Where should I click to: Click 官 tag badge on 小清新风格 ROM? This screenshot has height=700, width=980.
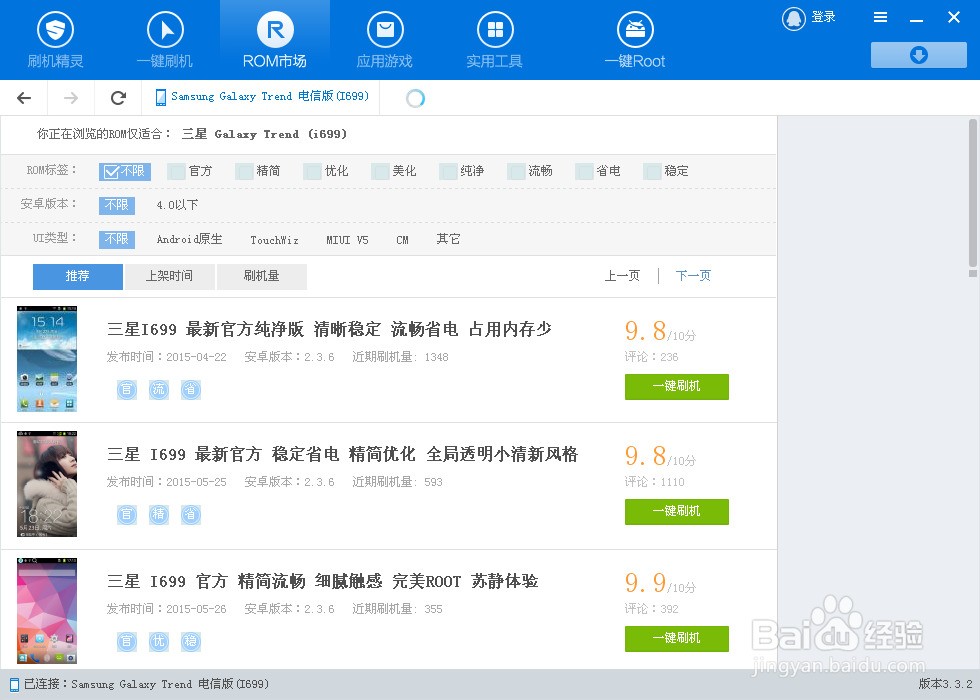[x=127, y=514]
